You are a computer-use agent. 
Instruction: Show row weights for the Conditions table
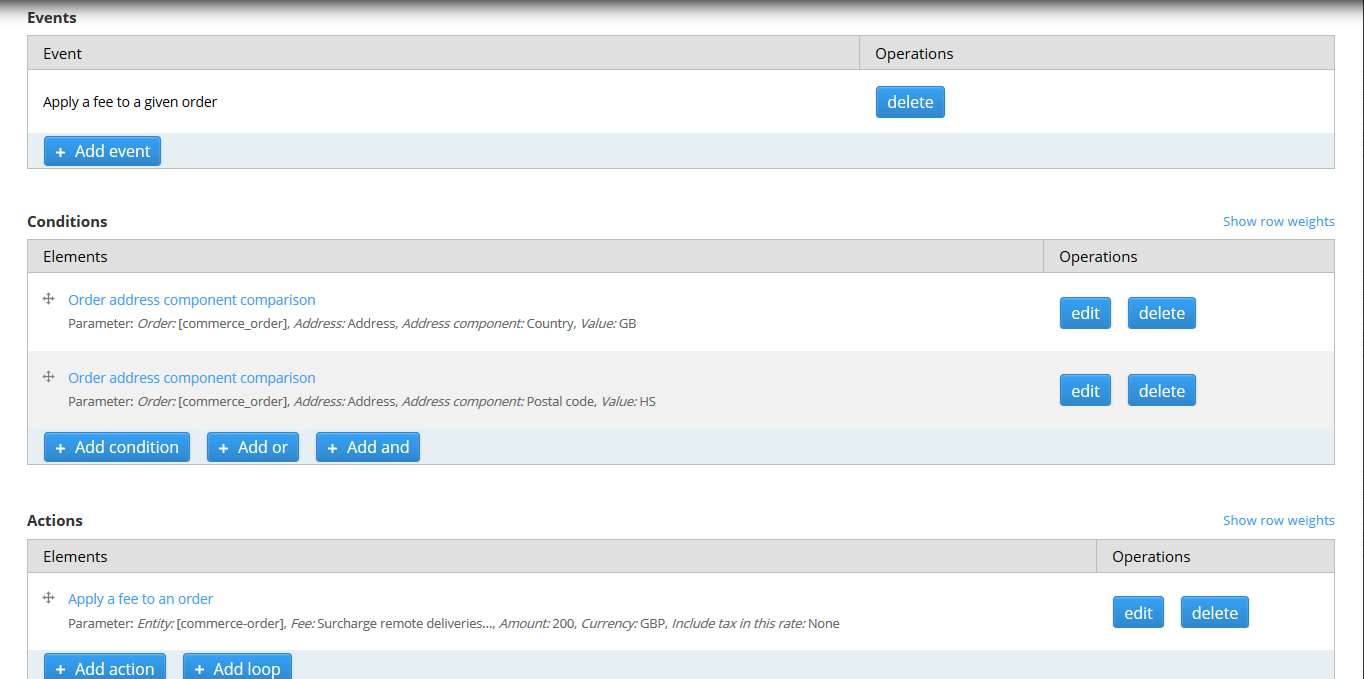click(1278, 221)
